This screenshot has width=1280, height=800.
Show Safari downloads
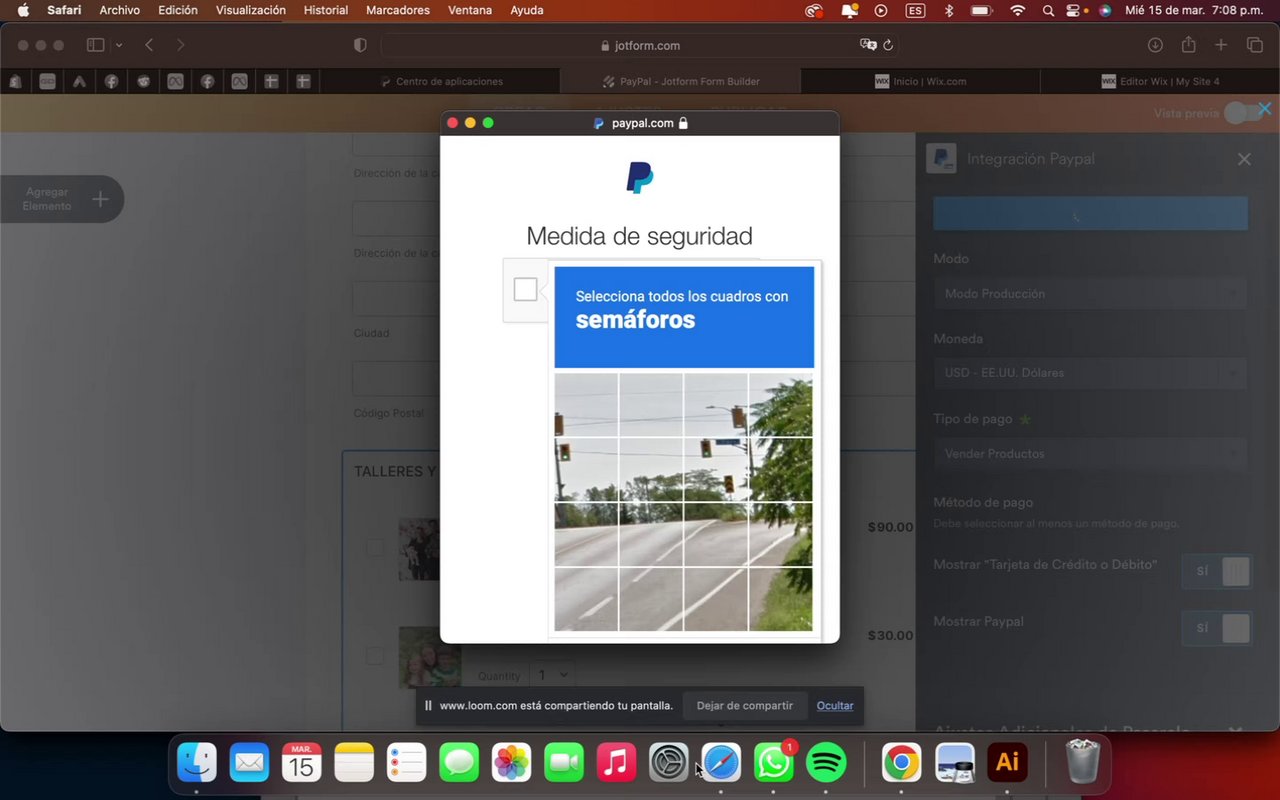1155,45
